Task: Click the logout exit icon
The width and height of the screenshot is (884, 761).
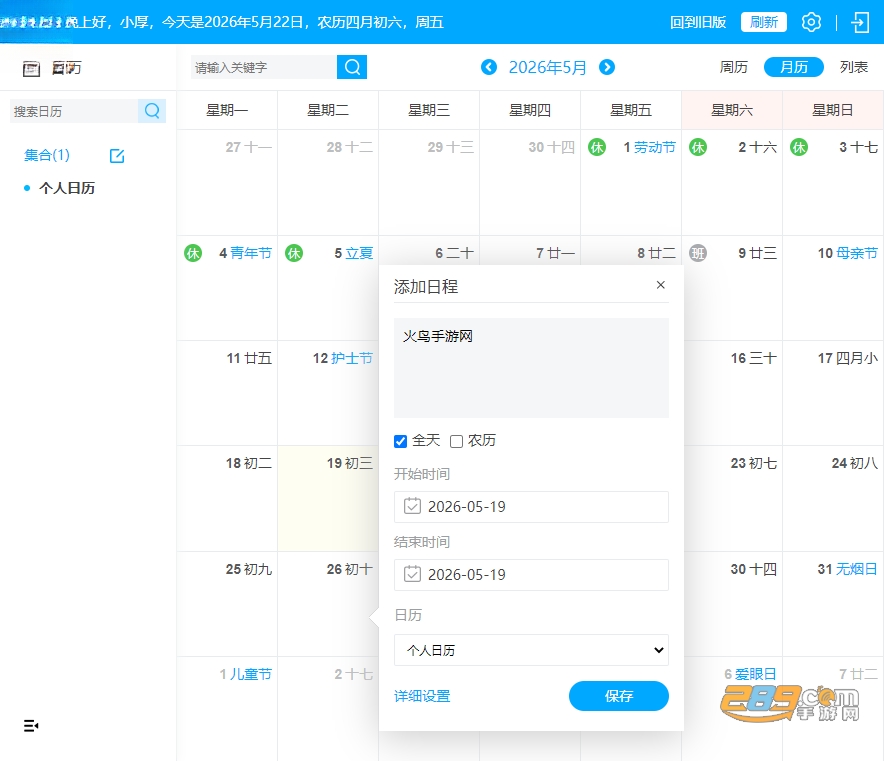Action: pyautogui.click(x=860, y=23)
